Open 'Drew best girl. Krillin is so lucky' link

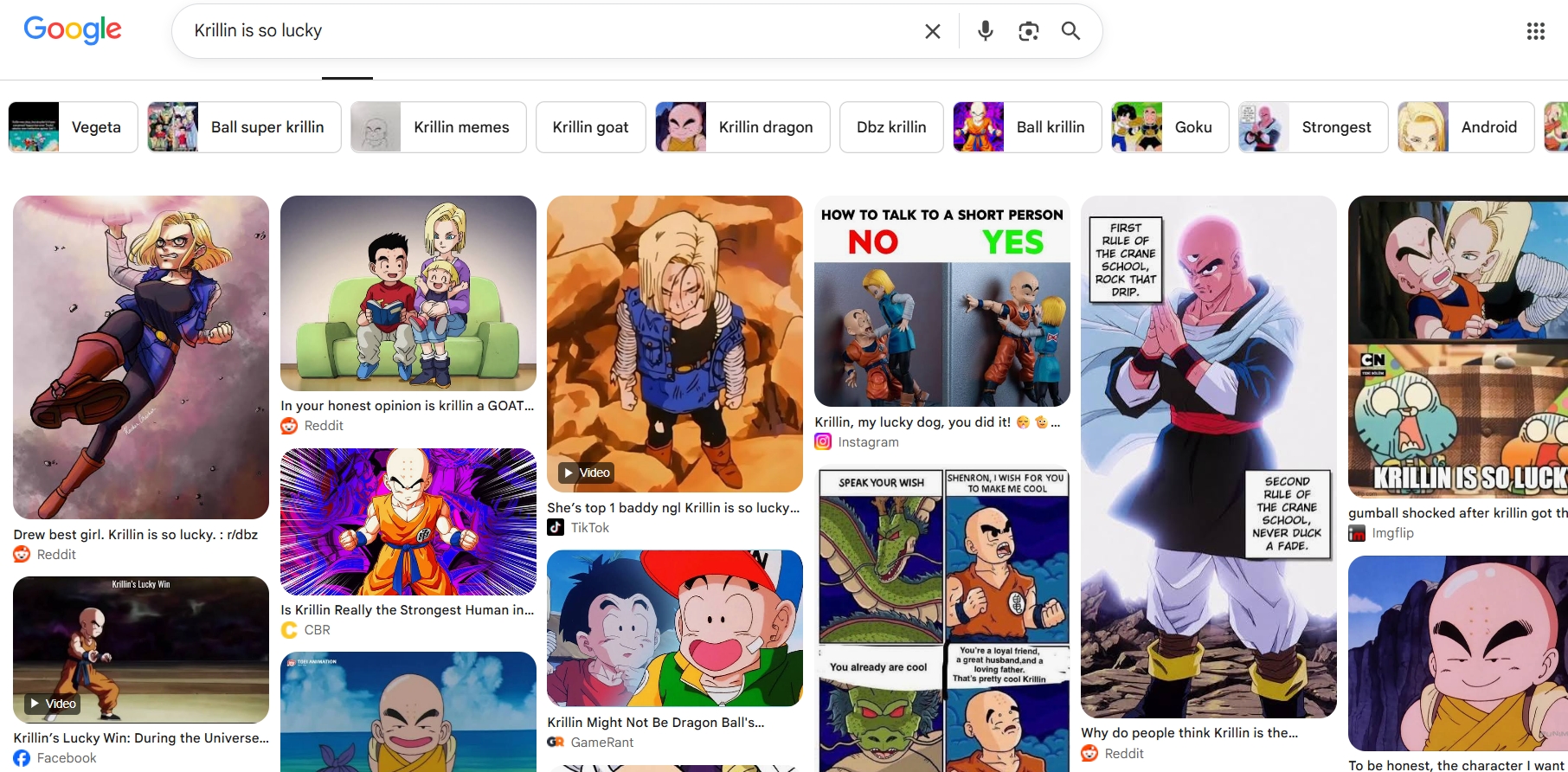click(x=136, y=535)
